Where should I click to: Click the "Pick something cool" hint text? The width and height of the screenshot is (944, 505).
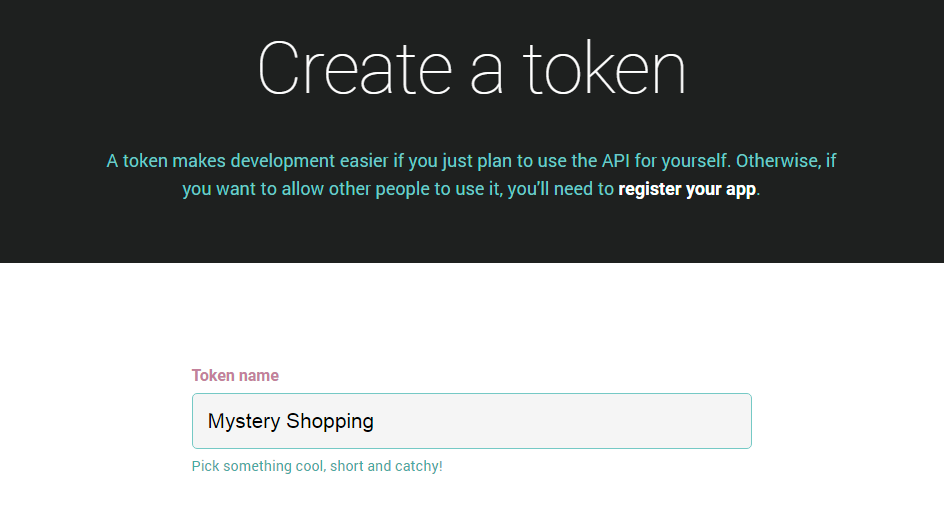point(316,466)
